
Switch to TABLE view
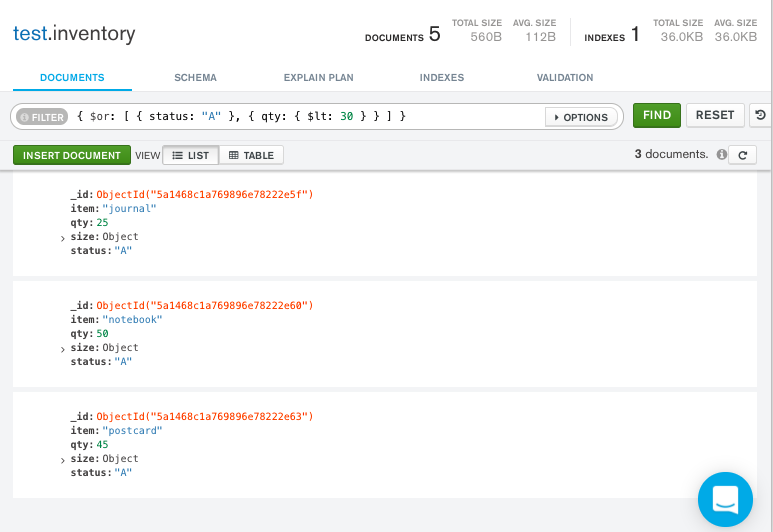coord(251,155)
